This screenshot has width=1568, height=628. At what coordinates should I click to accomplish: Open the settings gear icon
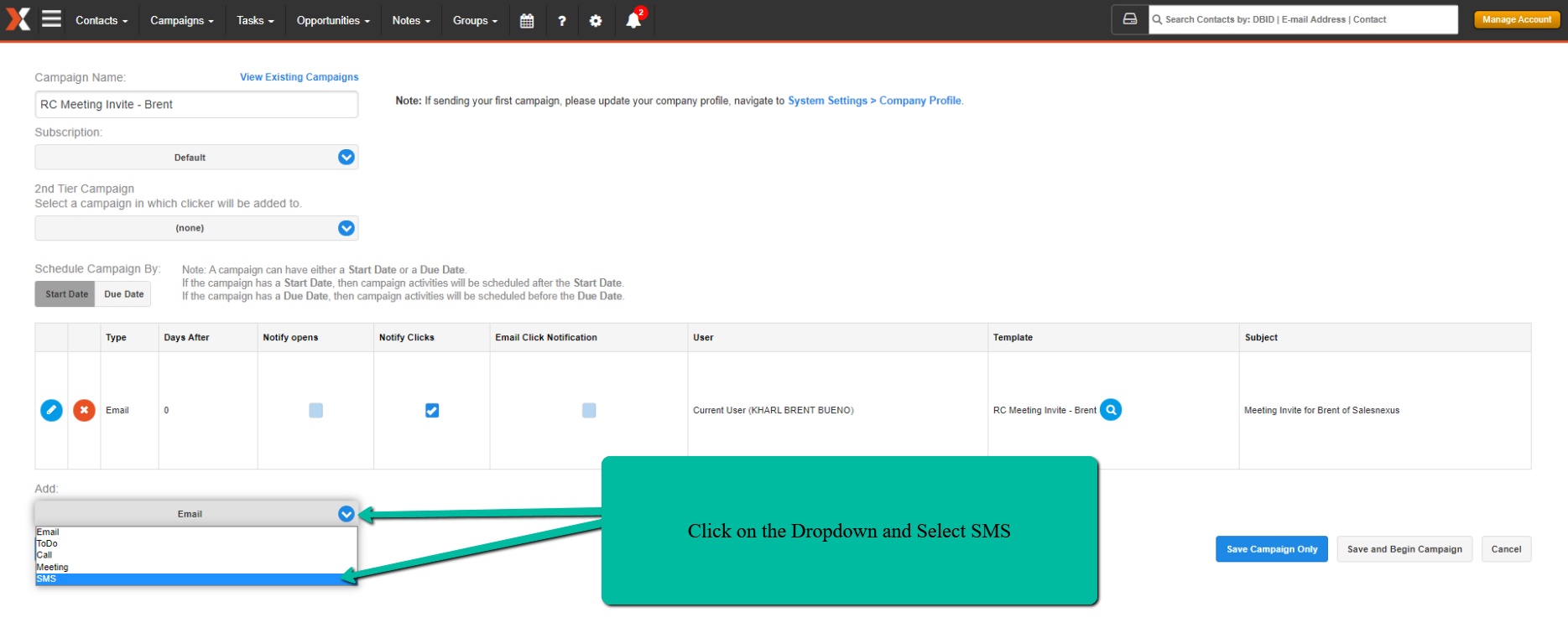pyautogui.click(x=596, y=20)
